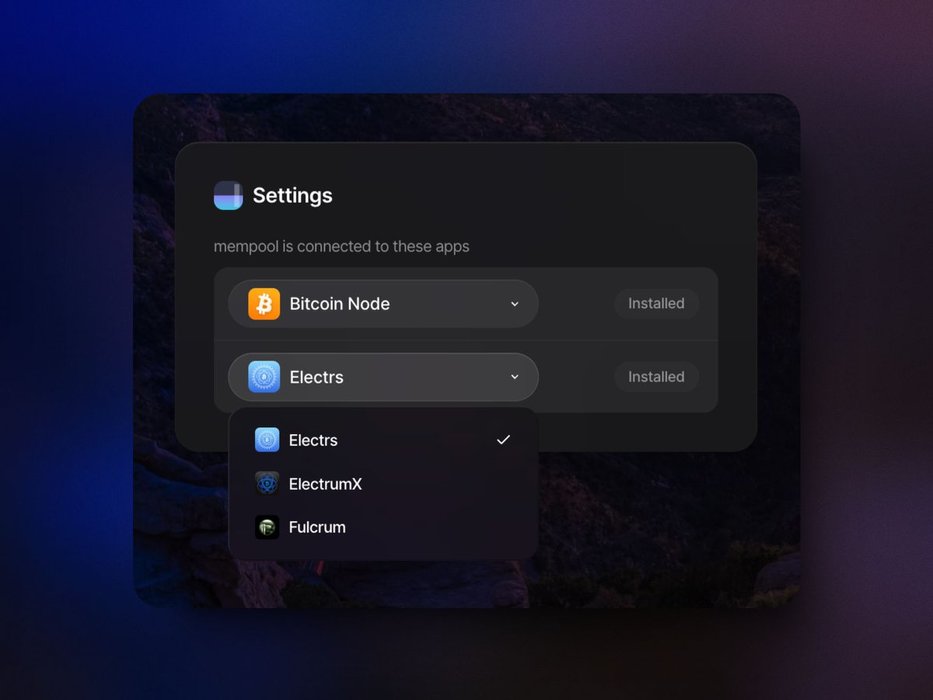The width and height of the screenshot is (933, 700).
Task: Click the Settings heading text
Action: point(292,196)
